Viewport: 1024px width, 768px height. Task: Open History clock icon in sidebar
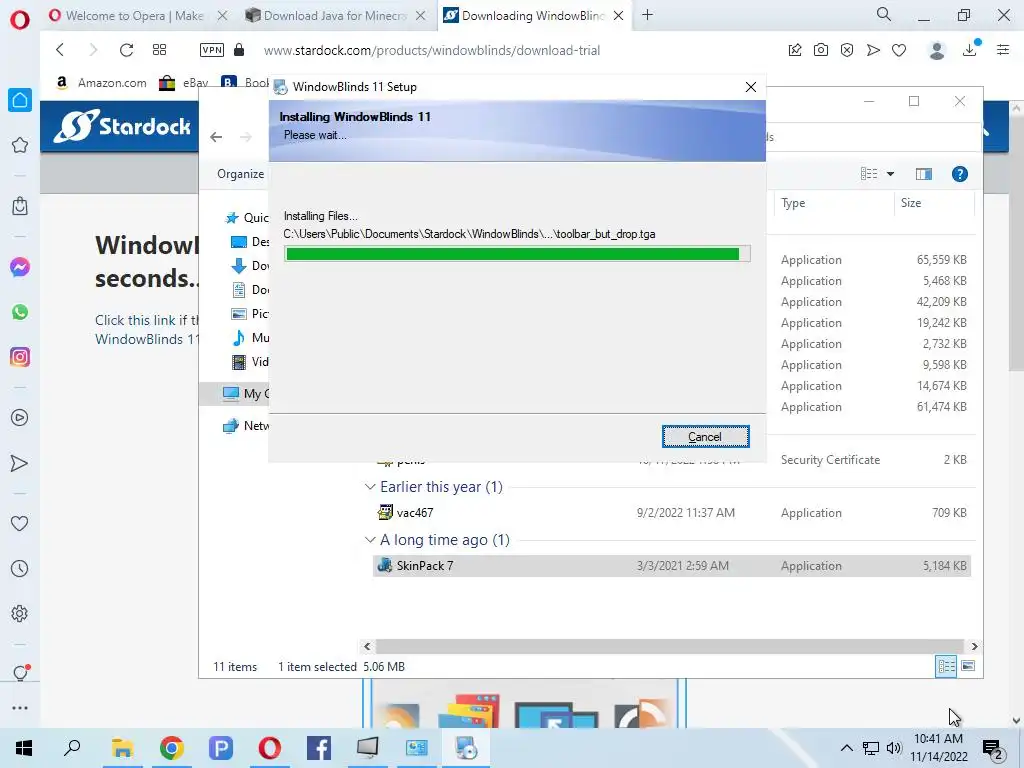pyautogui.click(x=20, y=569)
